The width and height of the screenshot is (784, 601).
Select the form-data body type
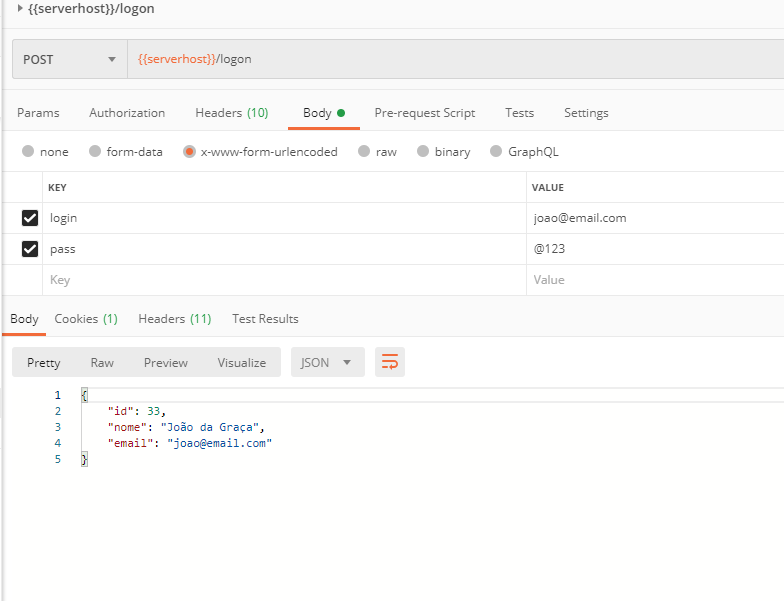click(x=94, y=151)
